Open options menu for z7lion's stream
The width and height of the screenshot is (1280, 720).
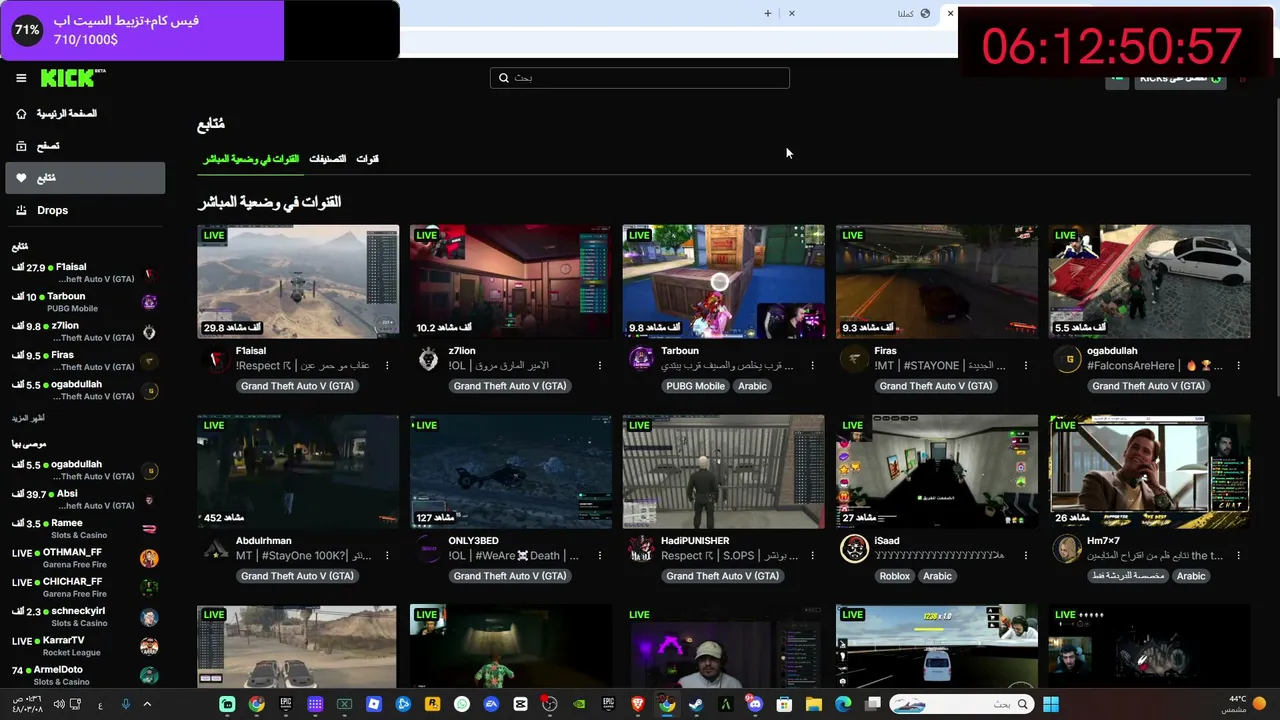[600, 366]
